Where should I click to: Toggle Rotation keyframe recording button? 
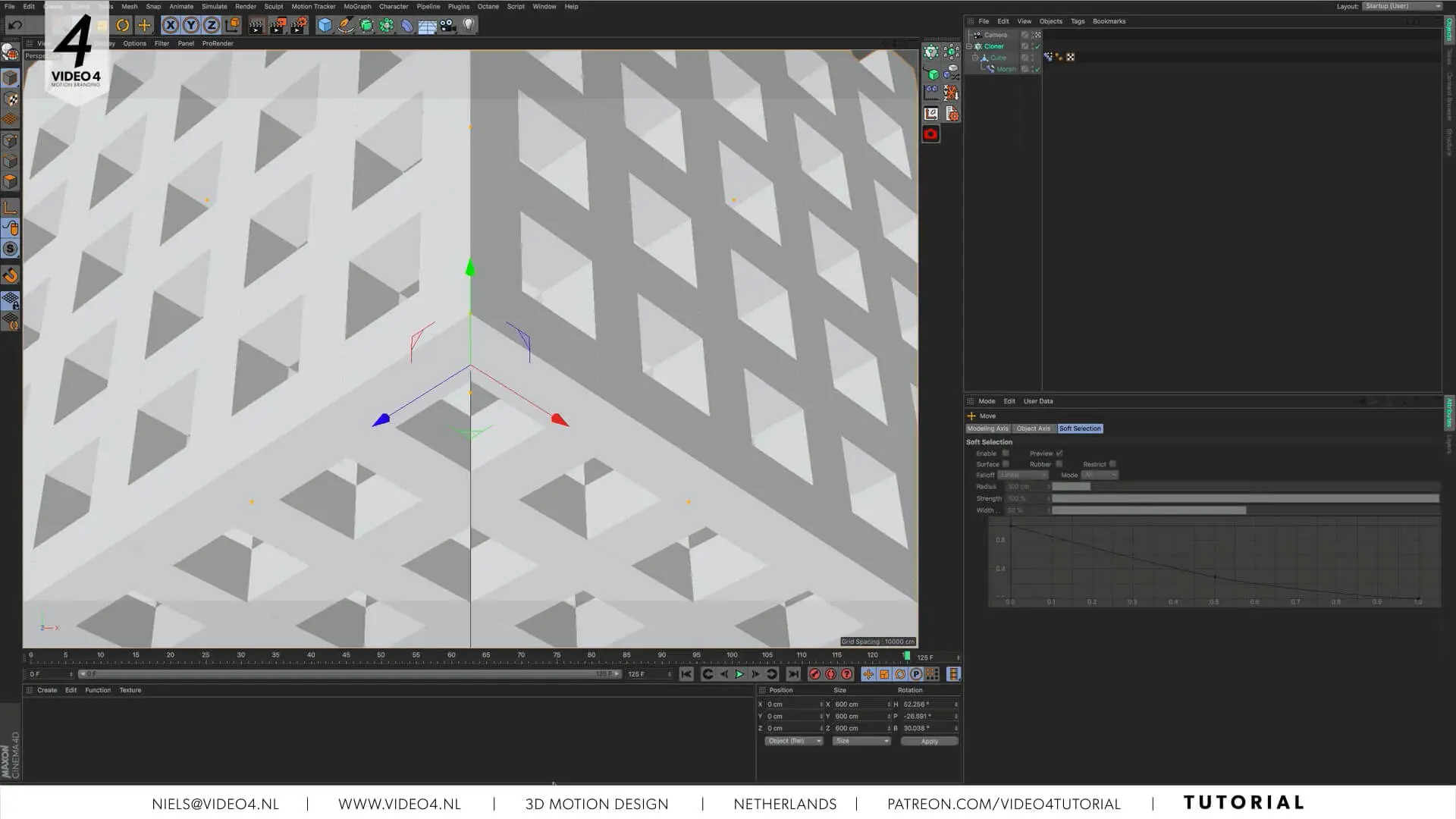click(x=900, y=674)
